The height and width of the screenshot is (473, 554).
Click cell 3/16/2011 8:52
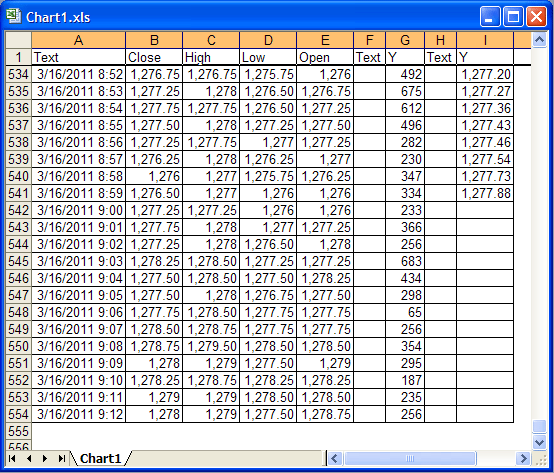point(78,74)
